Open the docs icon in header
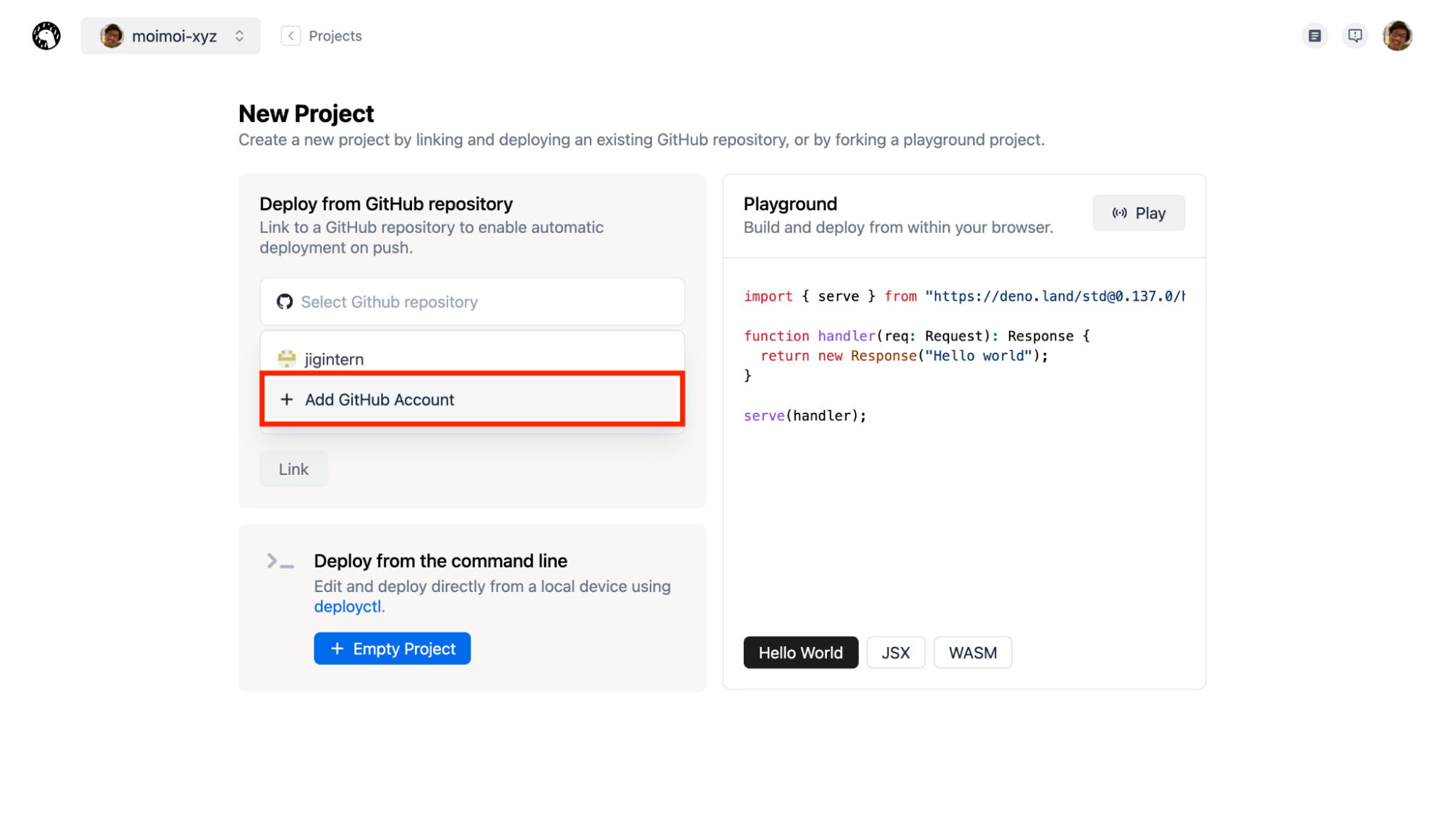 coord(1314,35)
